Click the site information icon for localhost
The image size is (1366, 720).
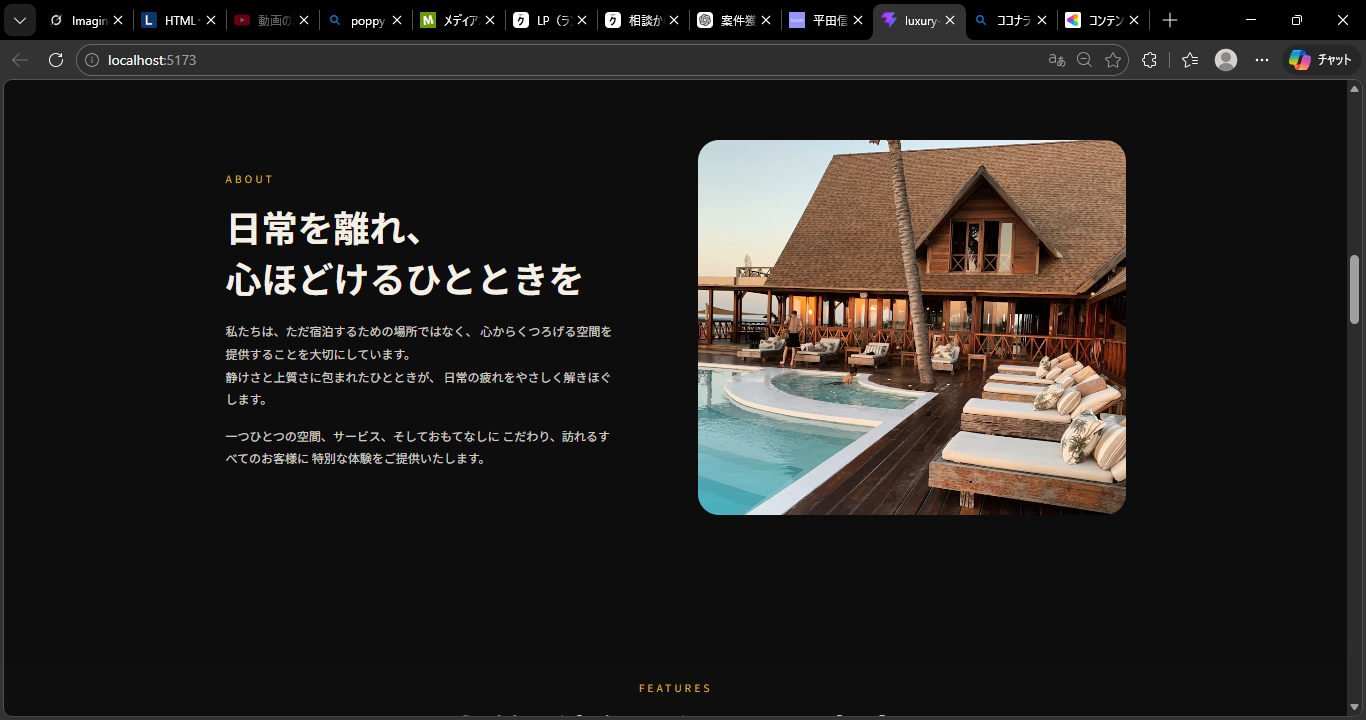coord(90,59)
